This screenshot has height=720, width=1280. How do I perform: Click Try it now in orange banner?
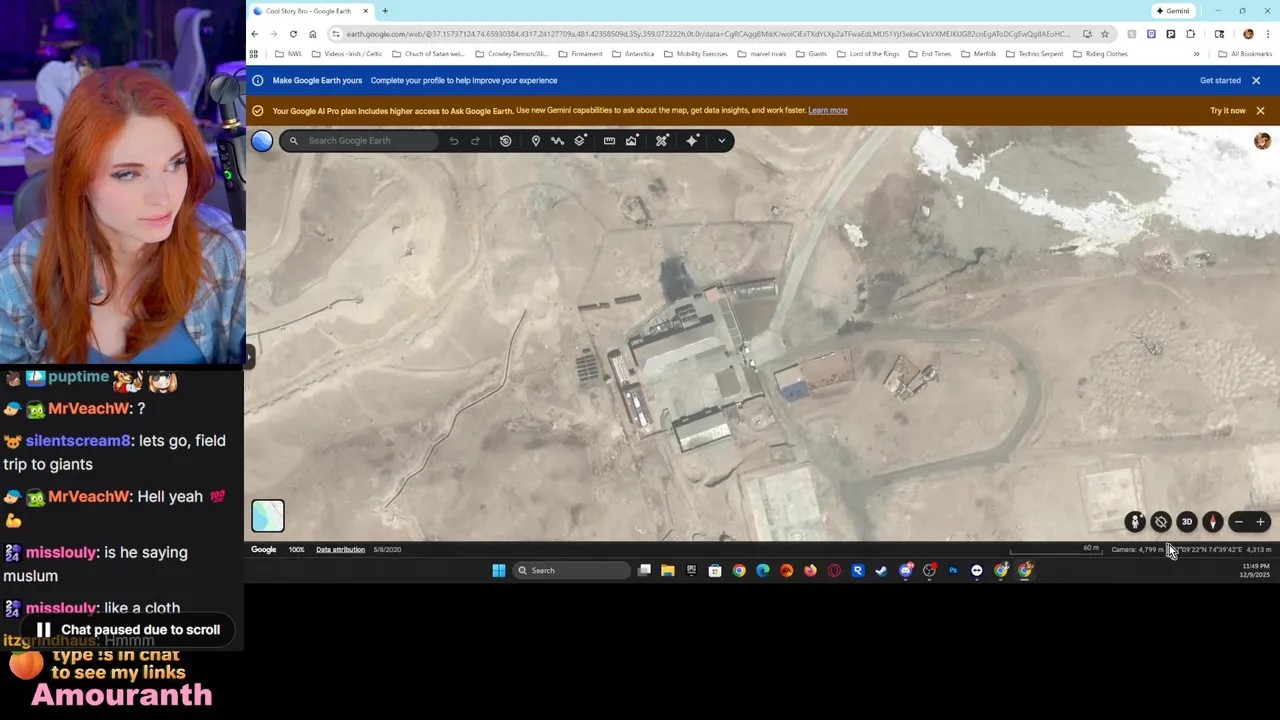tap(1227, 111)
